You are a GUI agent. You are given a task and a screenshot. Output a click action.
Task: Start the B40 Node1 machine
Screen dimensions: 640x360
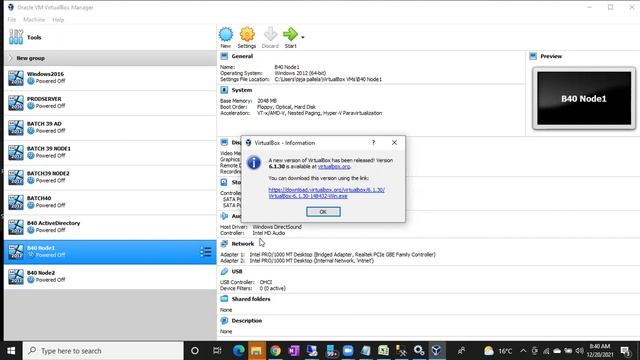click(290, 38)
